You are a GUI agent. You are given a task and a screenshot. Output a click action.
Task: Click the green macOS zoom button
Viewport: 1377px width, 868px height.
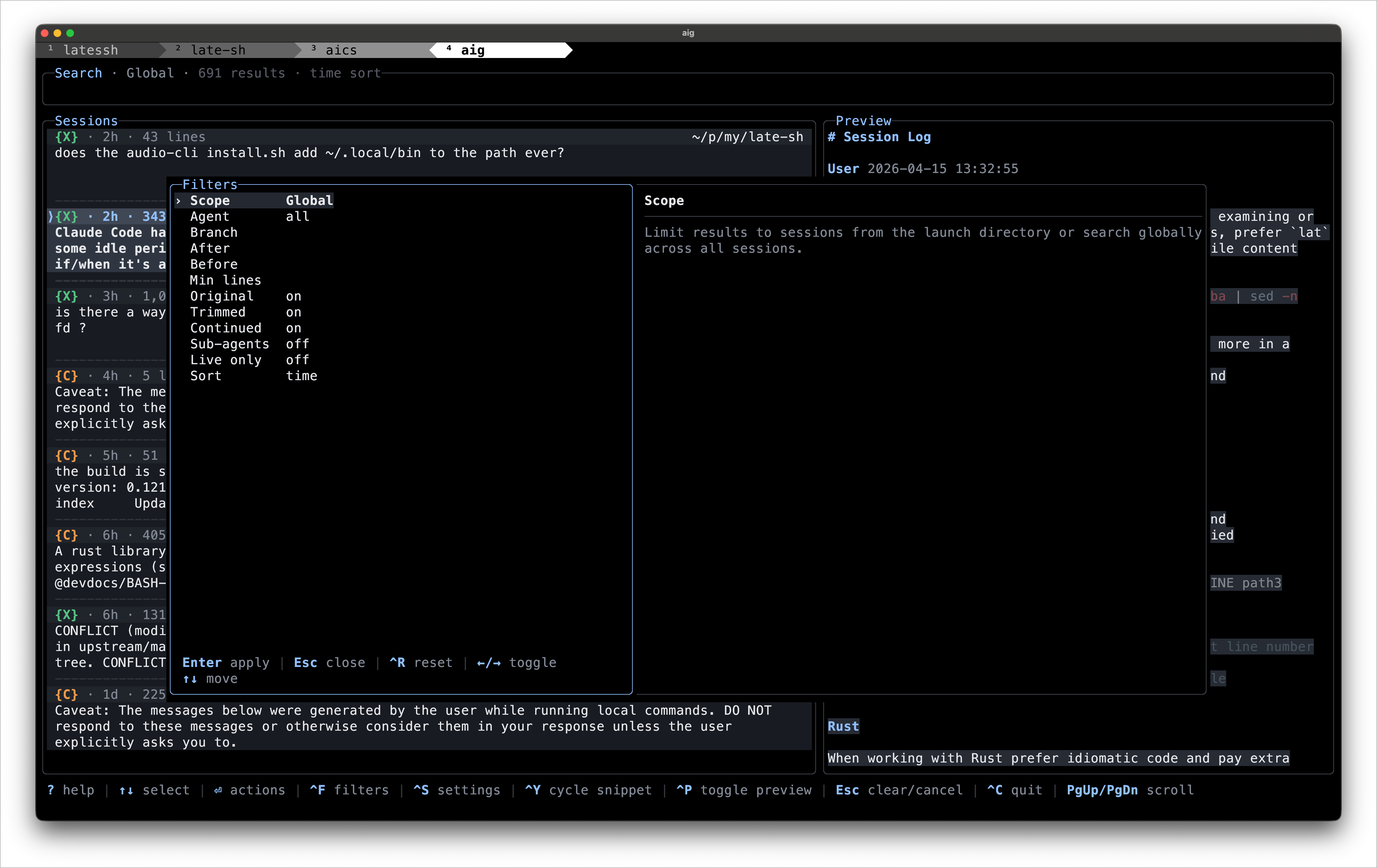70,33
